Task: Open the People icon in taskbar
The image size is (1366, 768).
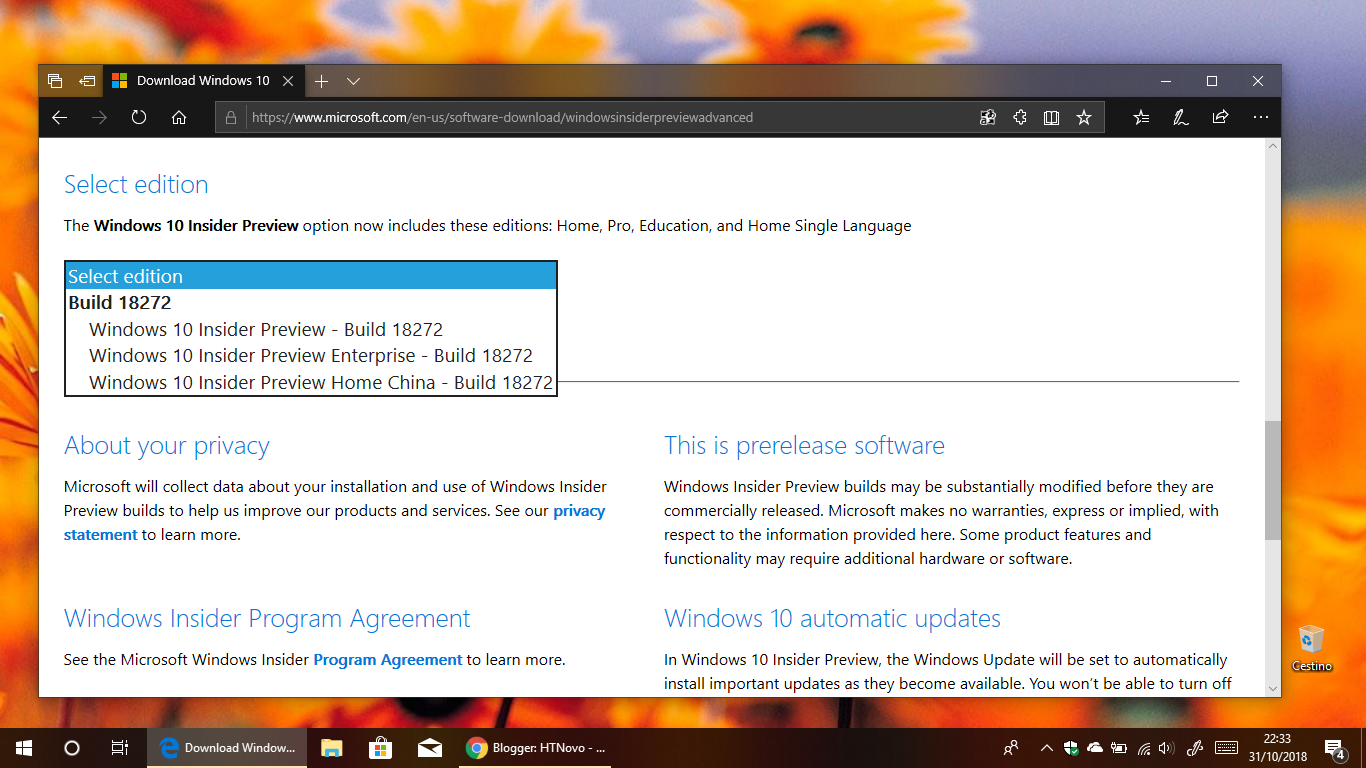Action: 1012,748
